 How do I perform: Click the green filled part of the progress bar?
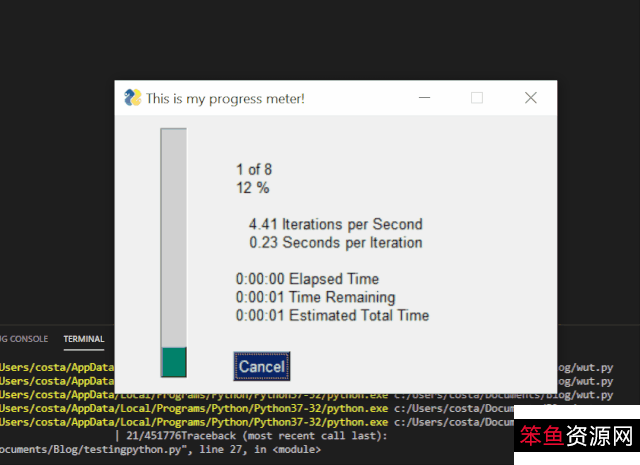point(174,362)
